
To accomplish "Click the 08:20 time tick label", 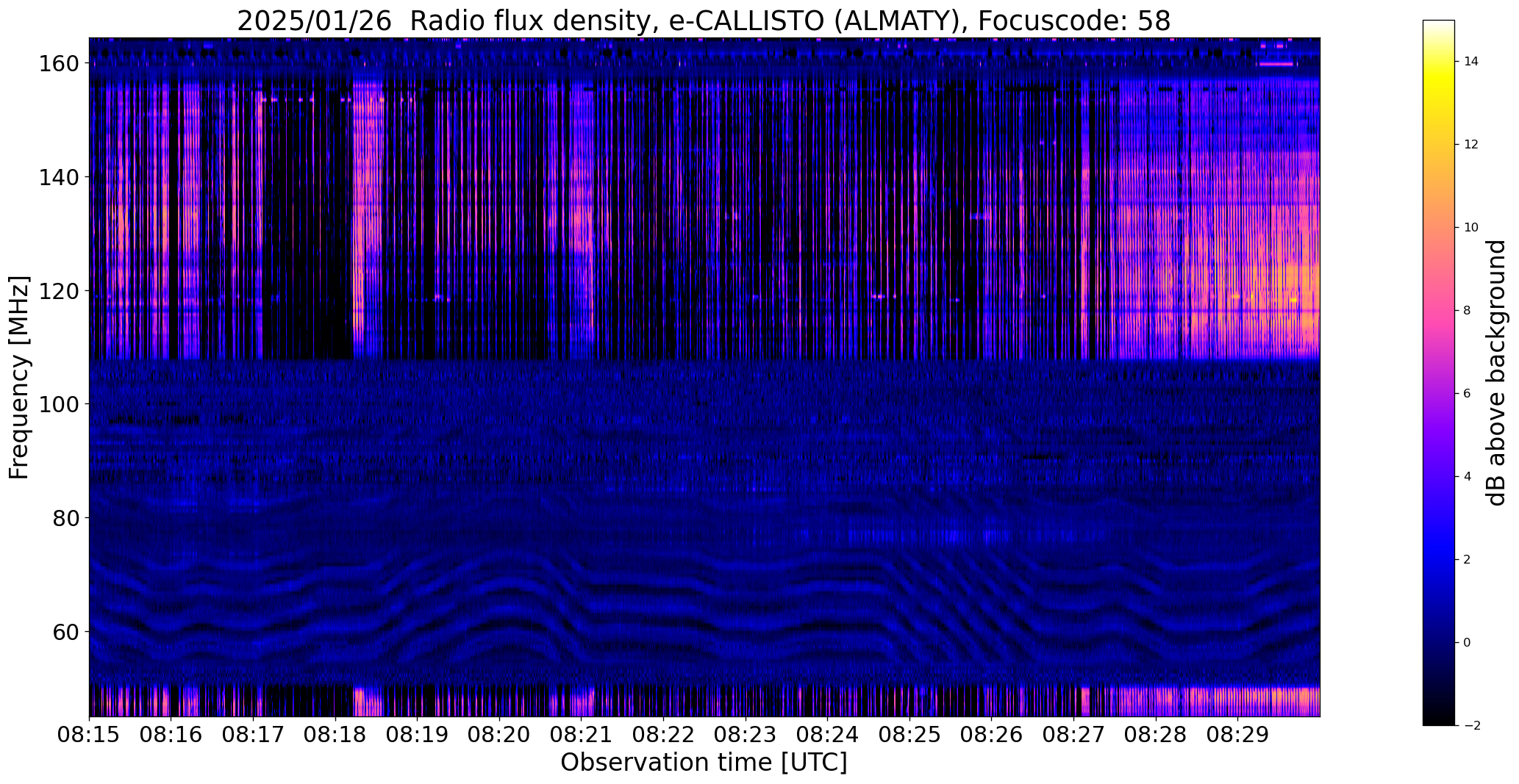I will click(499, 734).
